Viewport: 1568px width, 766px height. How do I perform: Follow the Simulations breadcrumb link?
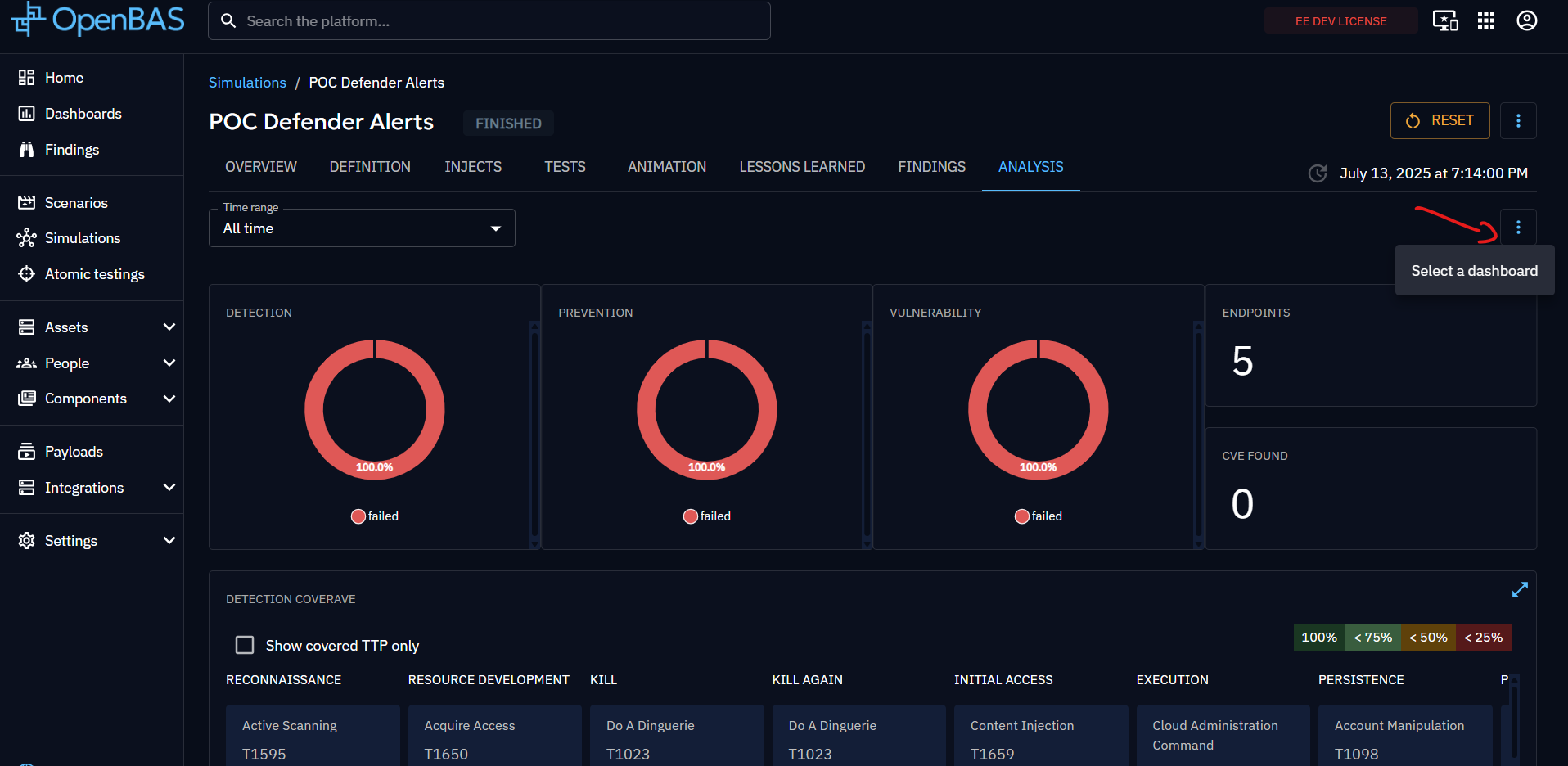tap(247, 82)
